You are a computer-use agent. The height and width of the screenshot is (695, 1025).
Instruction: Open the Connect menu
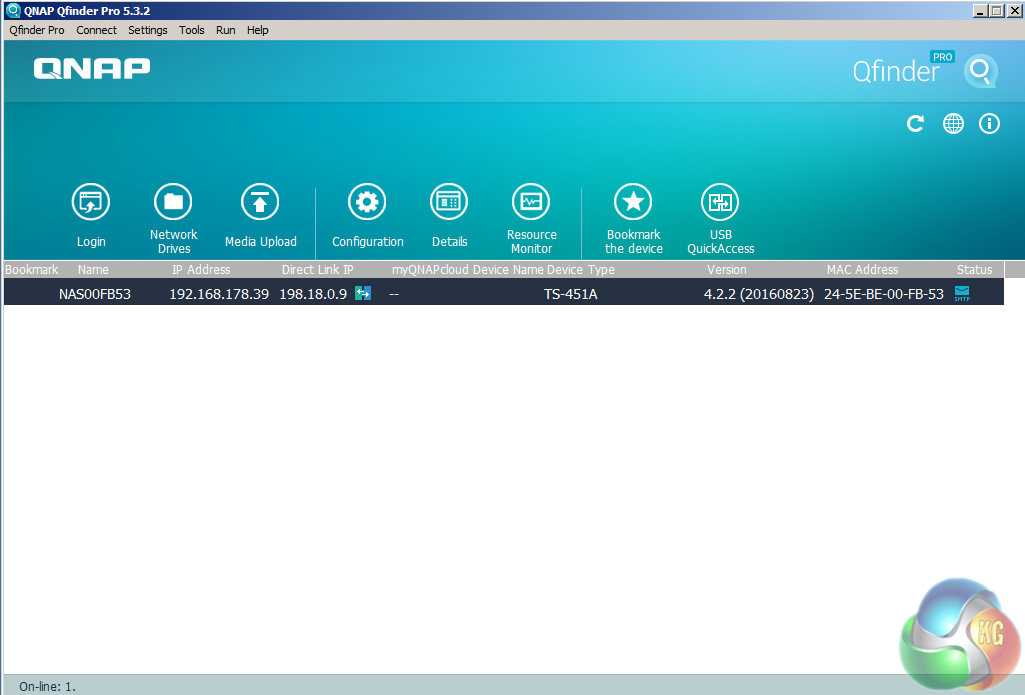click(96, 30)
